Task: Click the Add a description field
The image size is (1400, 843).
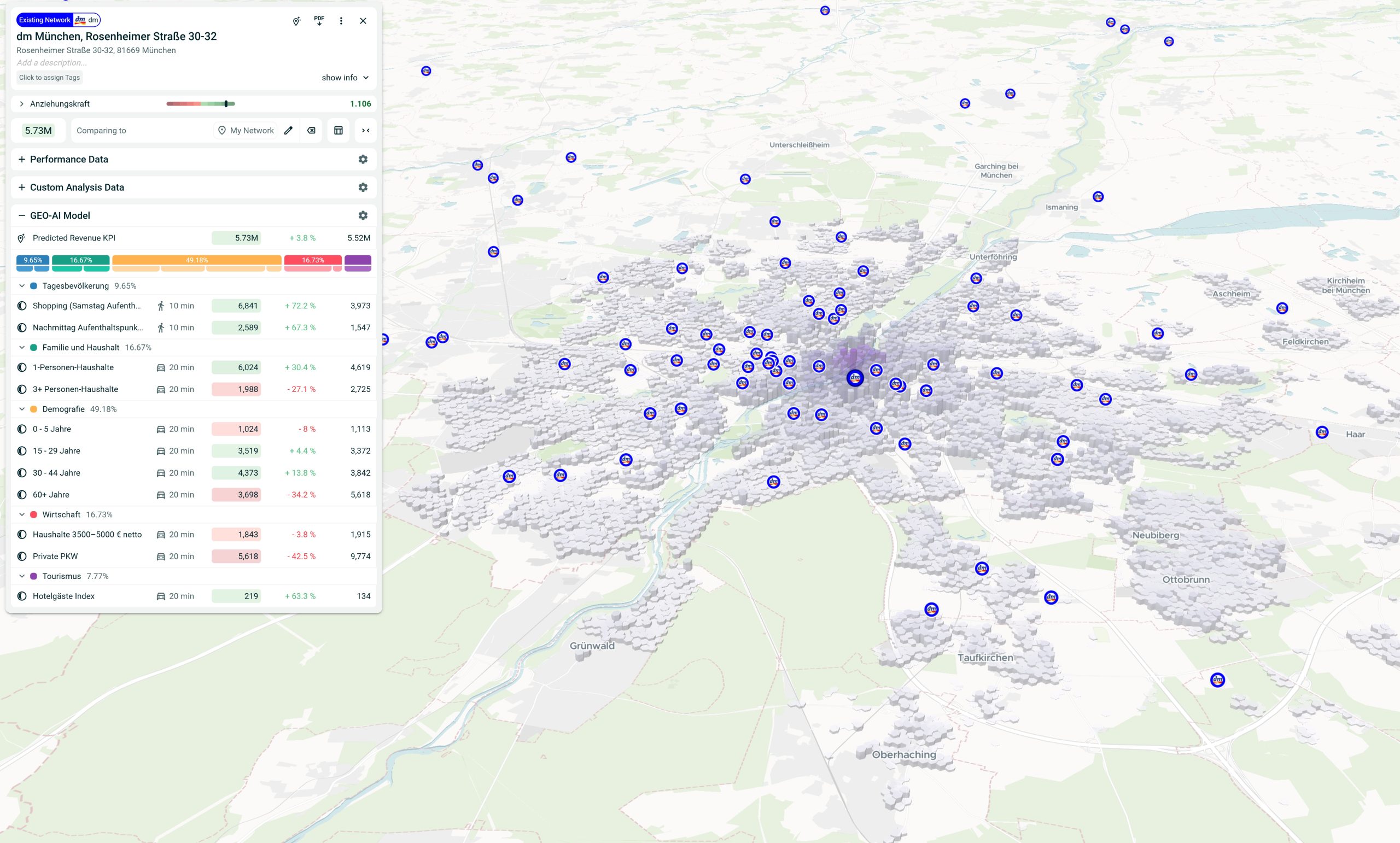Action: click(52, 63)
